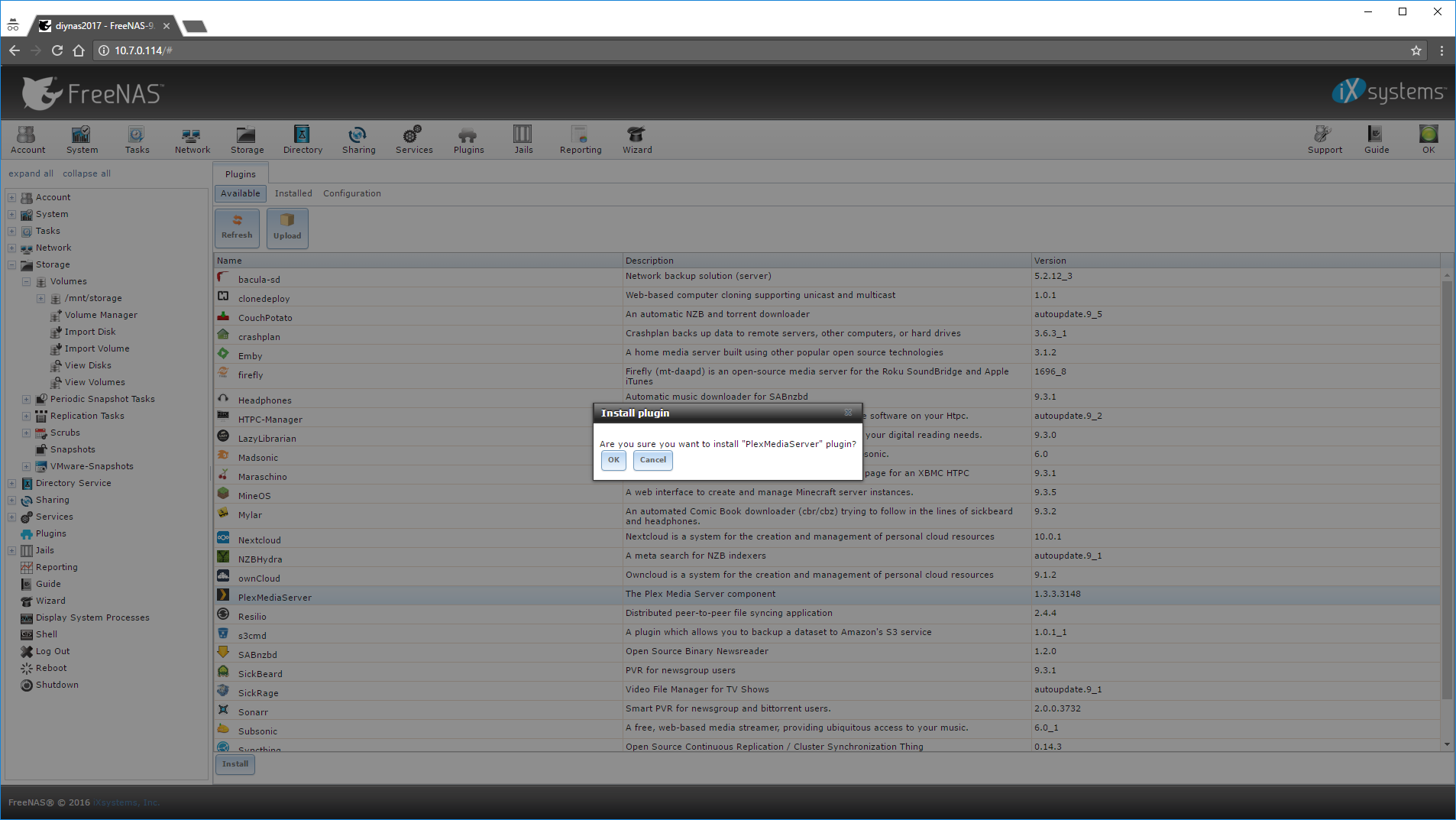
Task: Sort by Version column header
Action: (x=1235, y=261)
